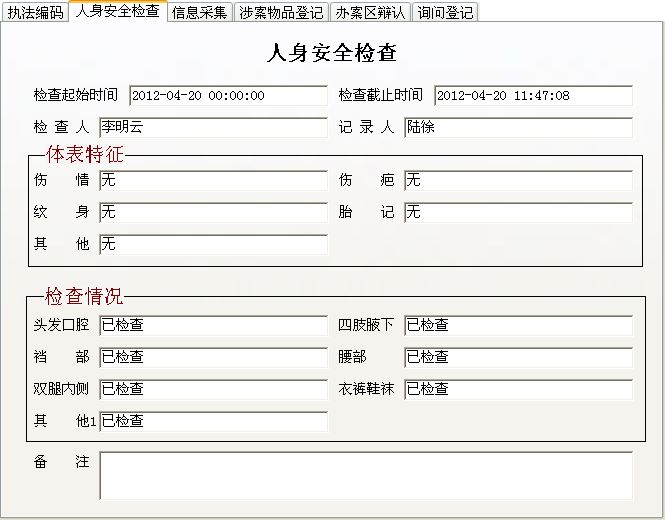Click the 检查起始时间 input field
665x520 pixels.
click(x=228, y=95)
